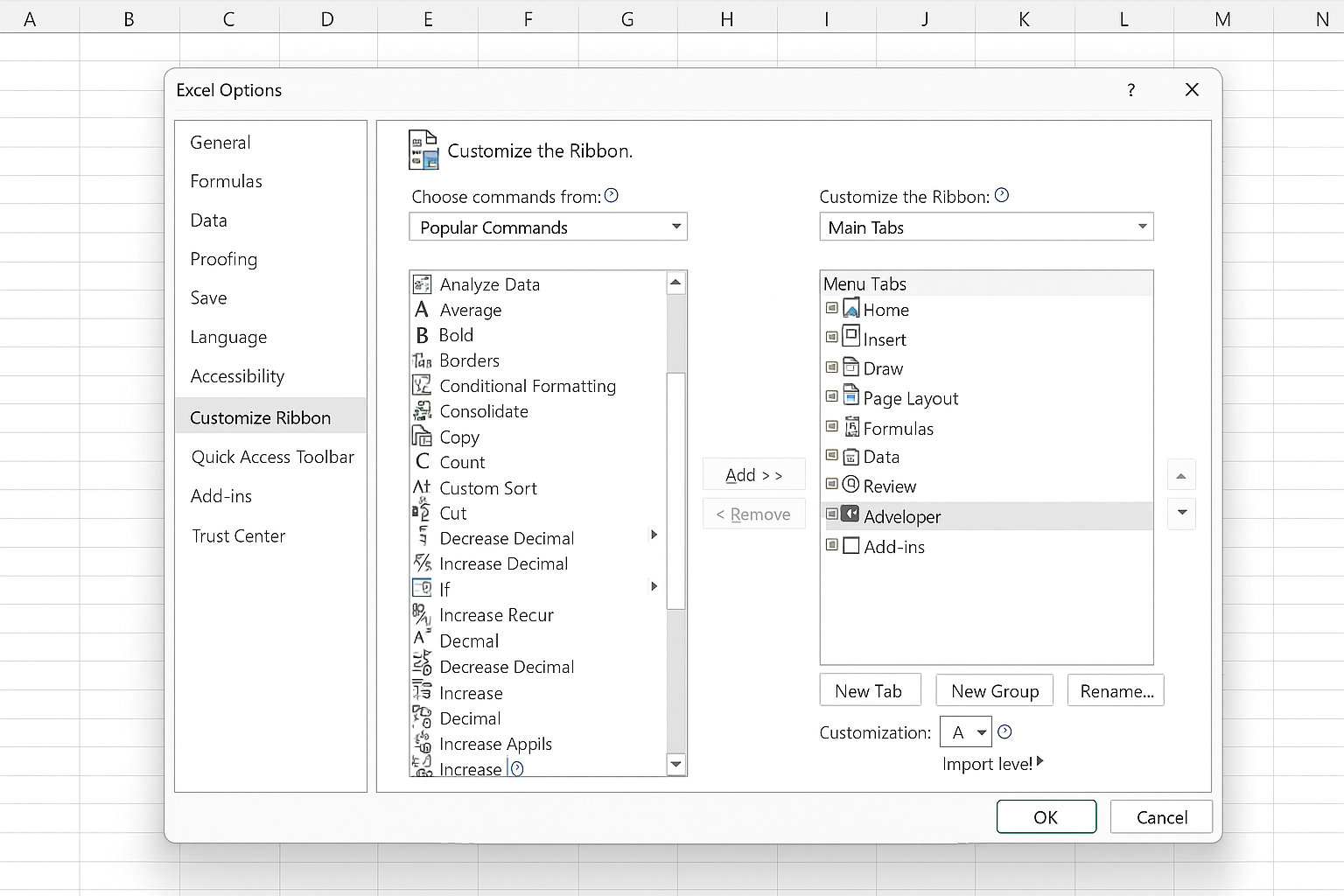
Task: Click the Average command's letter A icon
Action: (x=422, y=310)
